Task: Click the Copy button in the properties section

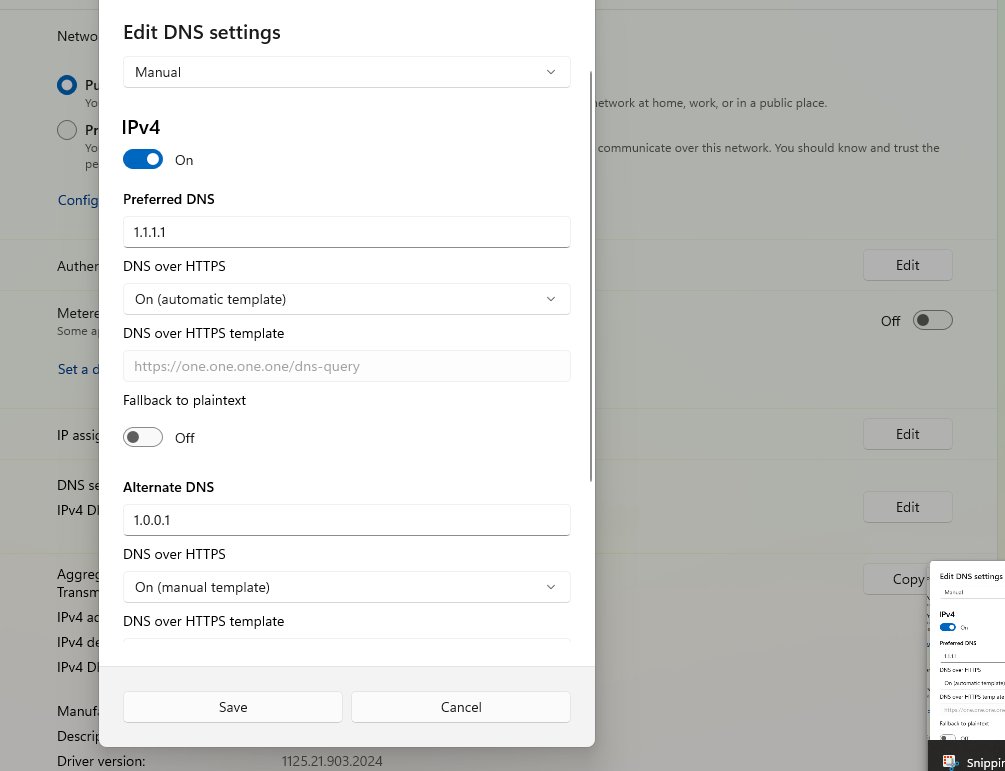Action: pyautogui.click(x=896, y=579)
